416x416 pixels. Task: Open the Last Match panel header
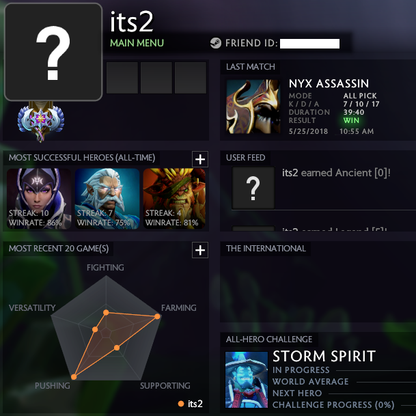tap(250, 67)
